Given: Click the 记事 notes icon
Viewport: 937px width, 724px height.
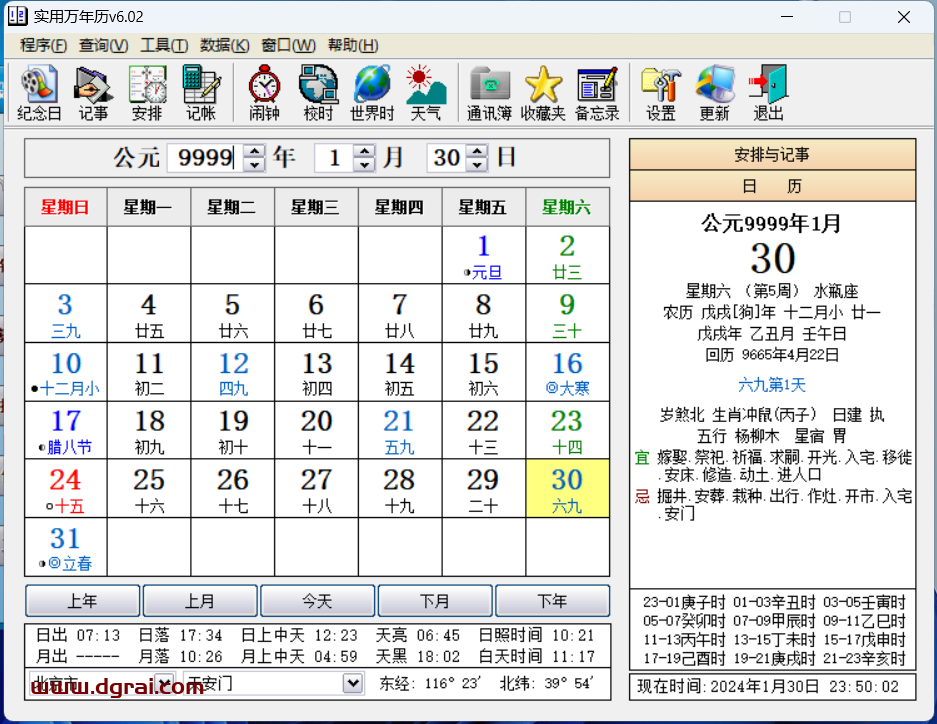Looking at the screenshot, I should click(x=93, y=92).
